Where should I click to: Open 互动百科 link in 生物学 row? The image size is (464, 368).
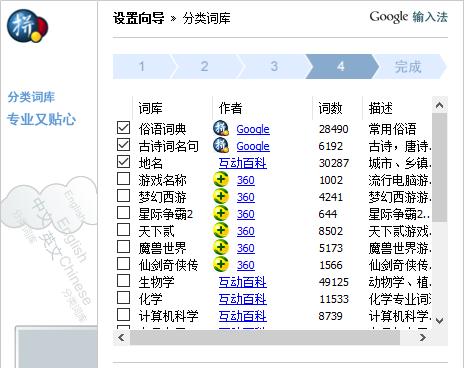point(243,282)
